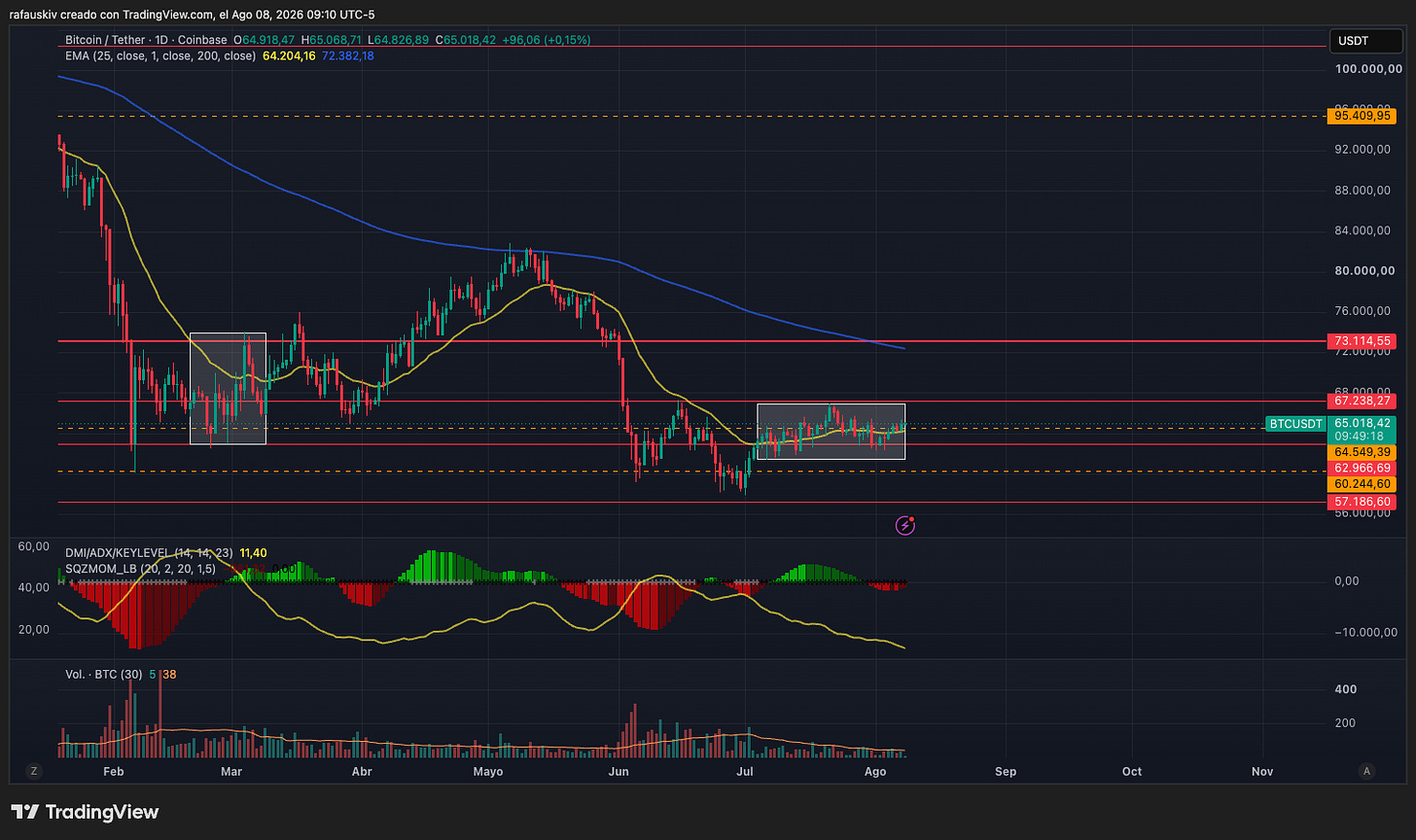1416x840 pixels.
Task: Select the EMA (25, close, 1, close, 200, close) legend
Action: [159, 56]
